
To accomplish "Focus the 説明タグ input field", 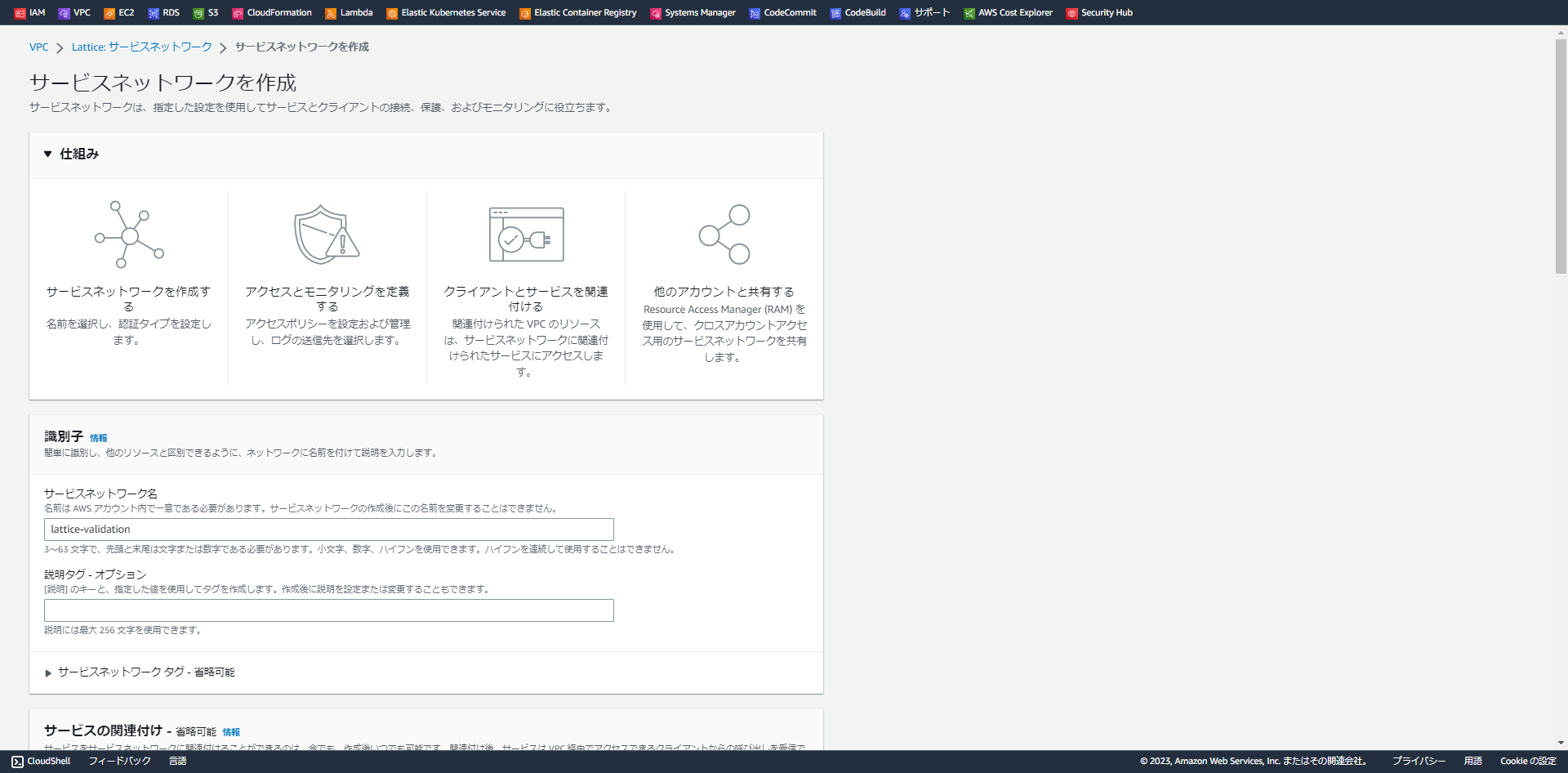I will tap(328, 610).
